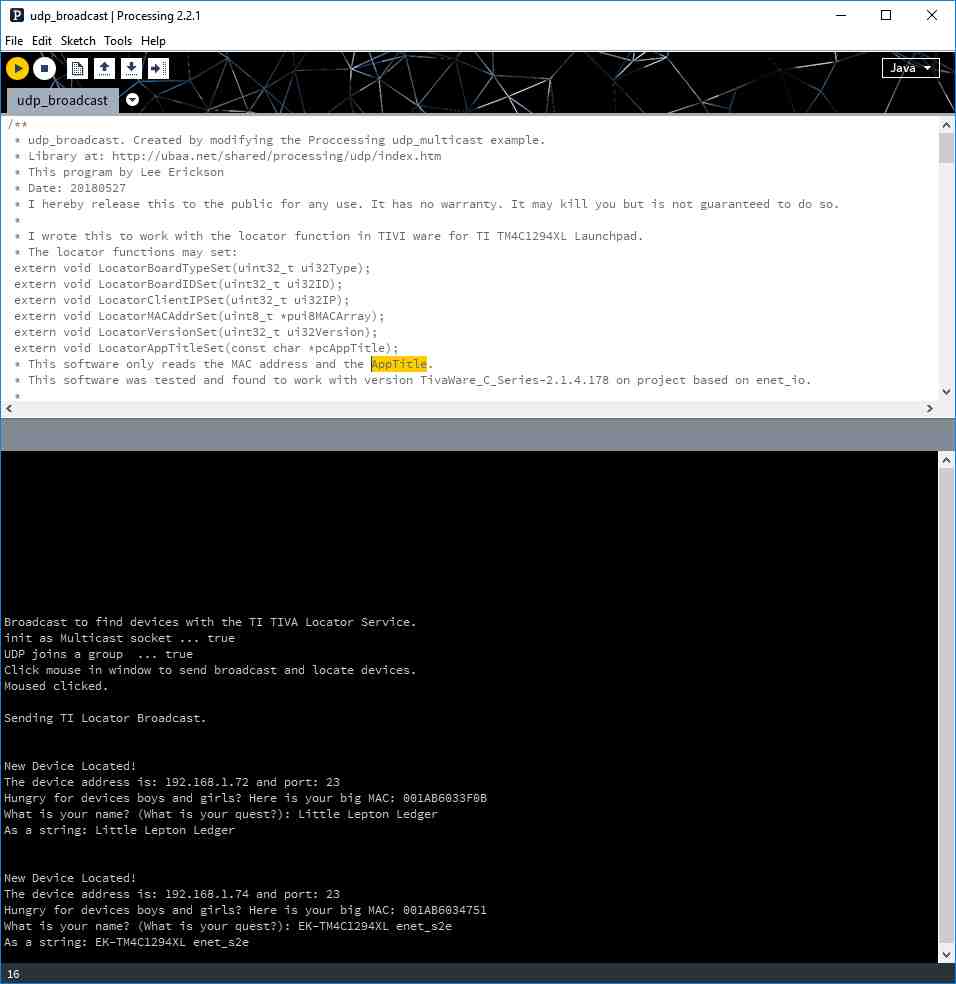Viewport: 956px width, 984px height.
Task: Click the library URL ubaa.net in comment
Action: [x=276, y=156]
